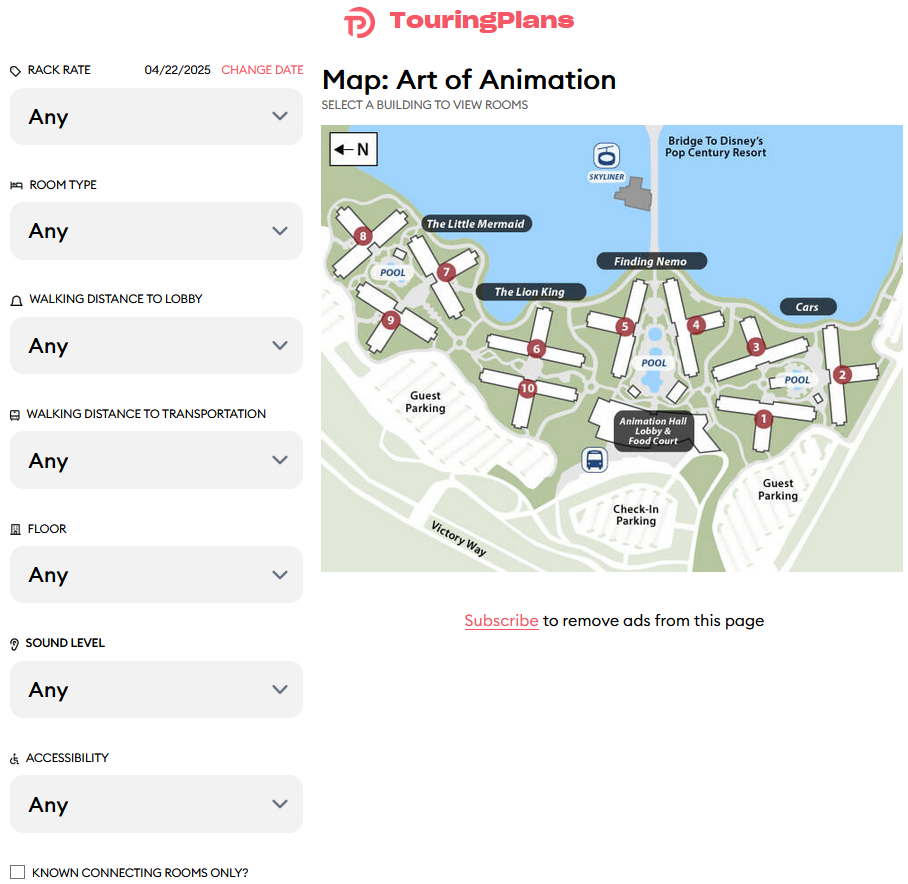Click the Victory Way road label
This screenshot has width=908, height=884.
459,538
